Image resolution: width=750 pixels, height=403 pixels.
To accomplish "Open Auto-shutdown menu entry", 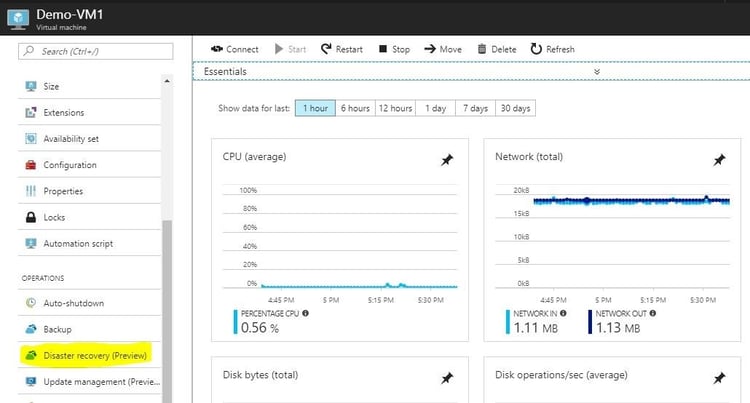I will tap(89, 303).
